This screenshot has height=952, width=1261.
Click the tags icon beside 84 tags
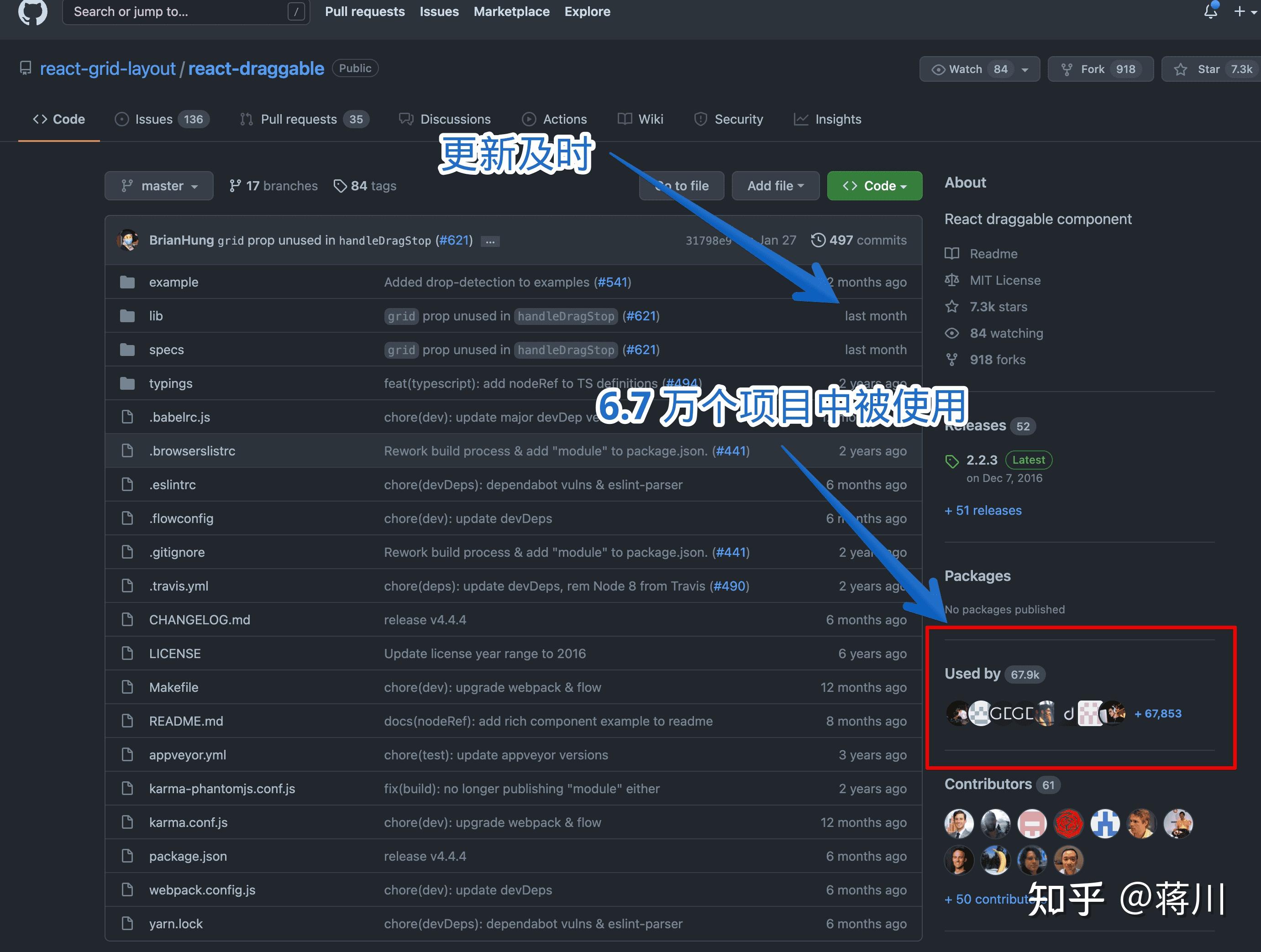340,186
